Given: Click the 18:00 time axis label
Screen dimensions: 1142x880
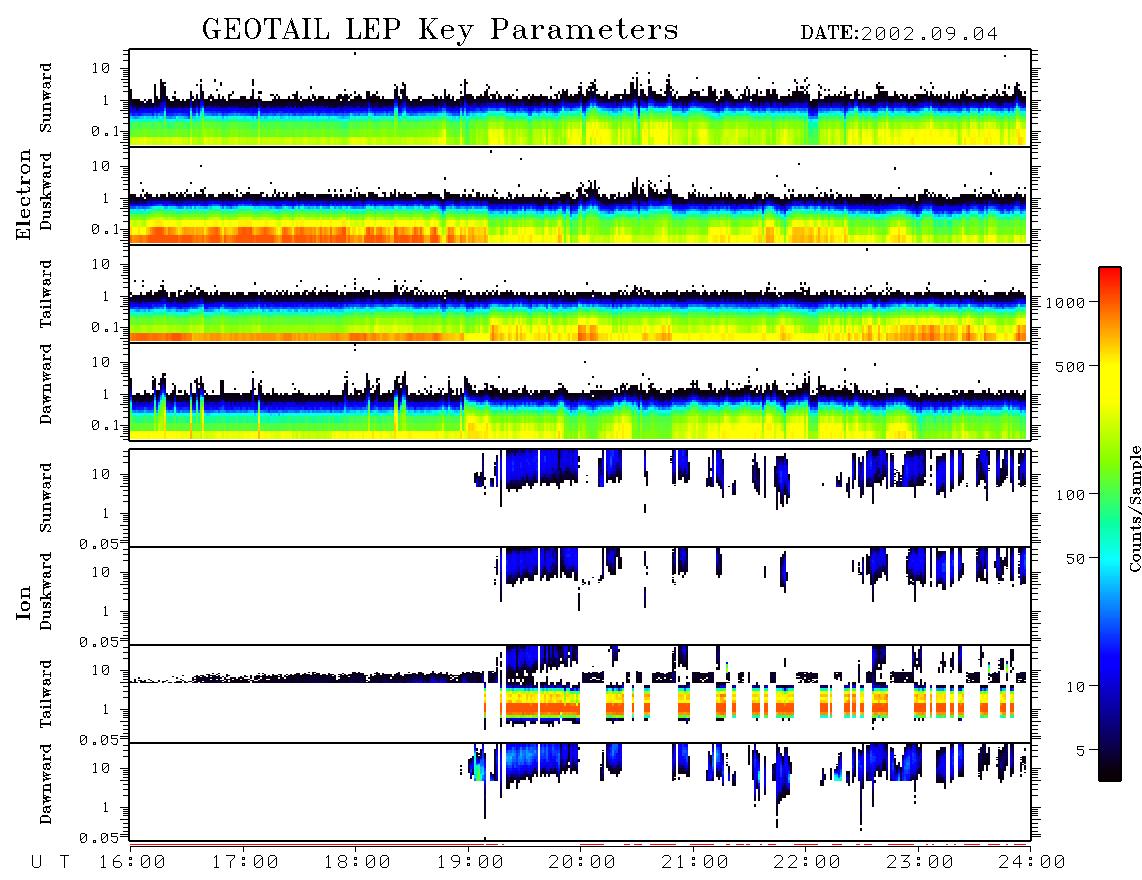Looking at the screenshot, I should pos(358,862).
